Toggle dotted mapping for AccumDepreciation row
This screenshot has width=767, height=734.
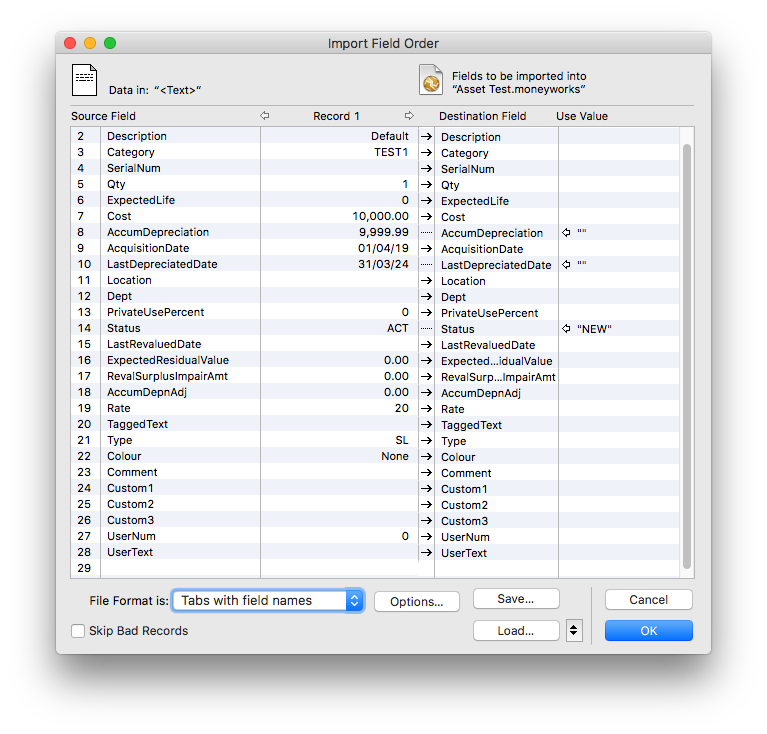point(427,233)
